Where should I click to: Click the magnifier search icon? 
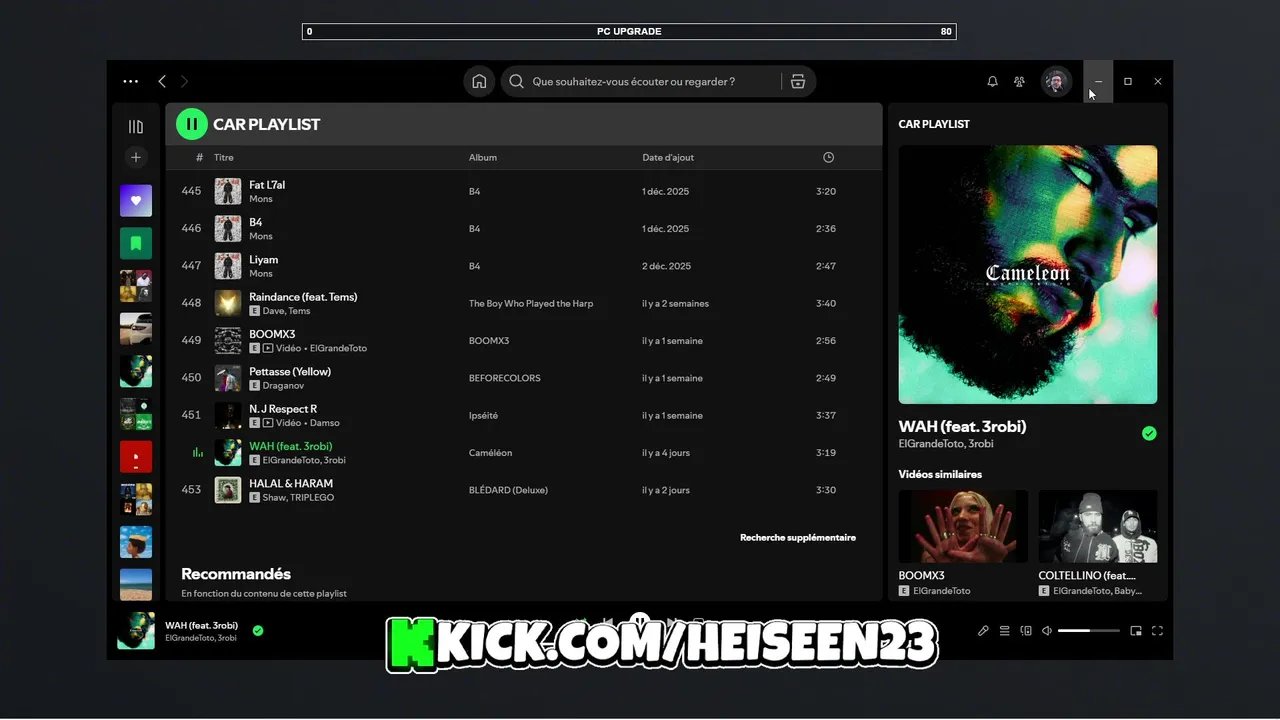pyautogui.click(x=516, y=82)
